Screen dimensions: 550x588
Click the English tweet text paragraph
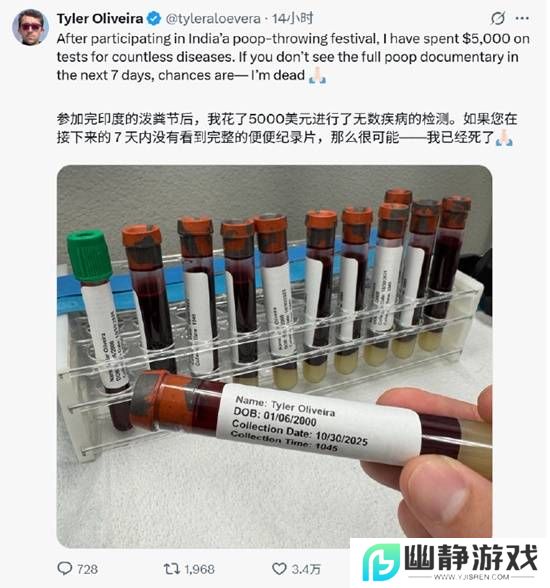293,57
